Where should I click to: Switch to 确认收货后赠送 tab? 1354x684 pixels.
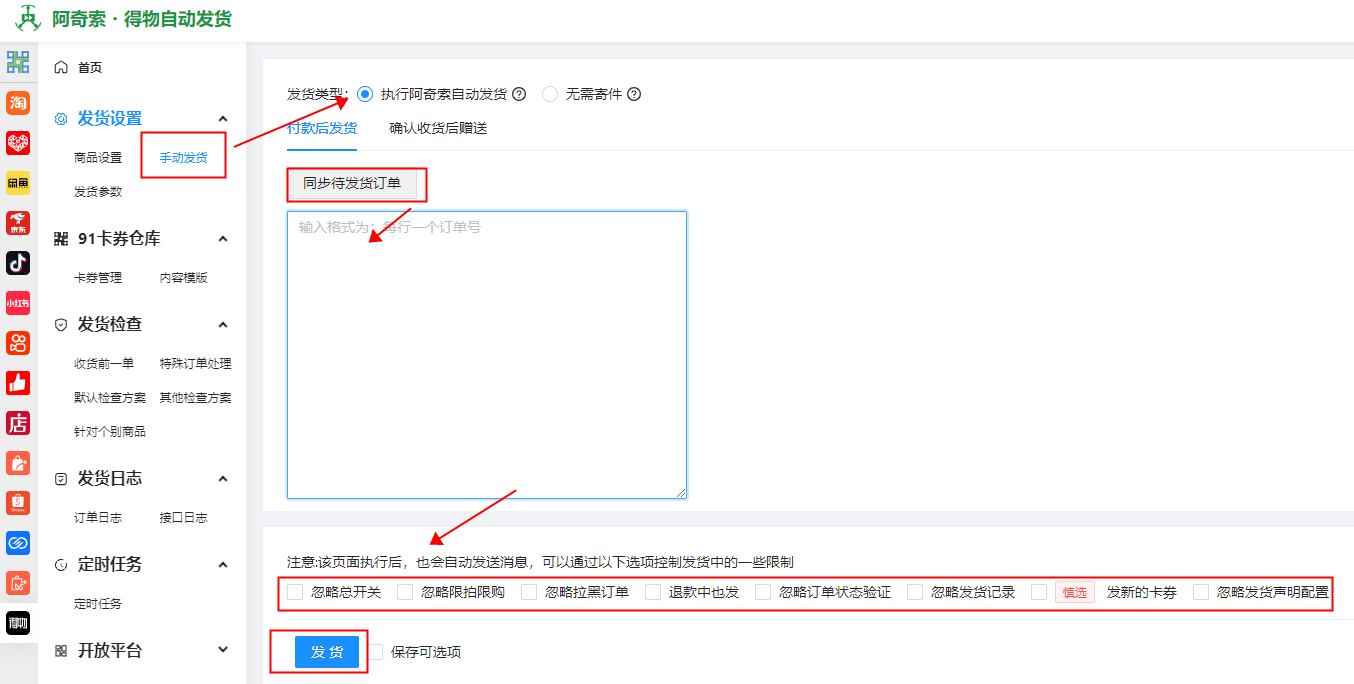(438, 128)
